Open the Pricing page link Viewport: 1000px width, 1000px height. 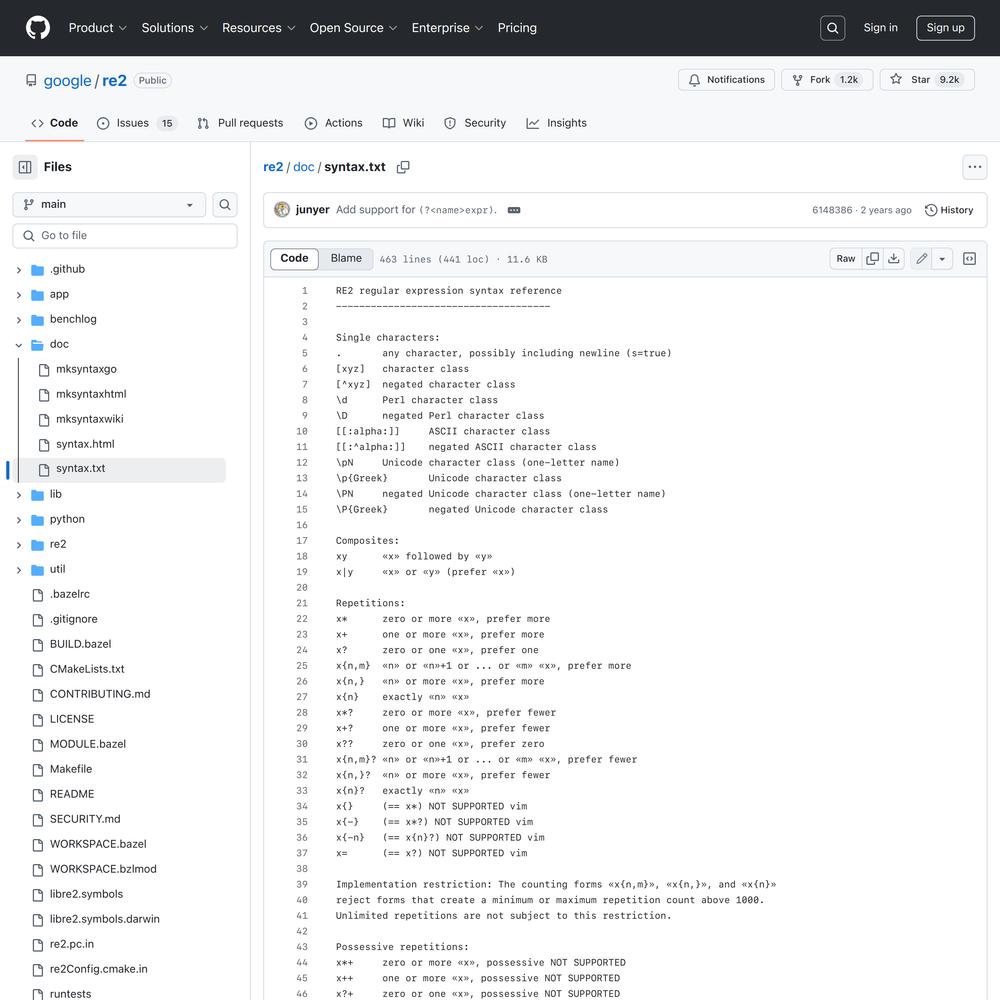pos(517,28)
